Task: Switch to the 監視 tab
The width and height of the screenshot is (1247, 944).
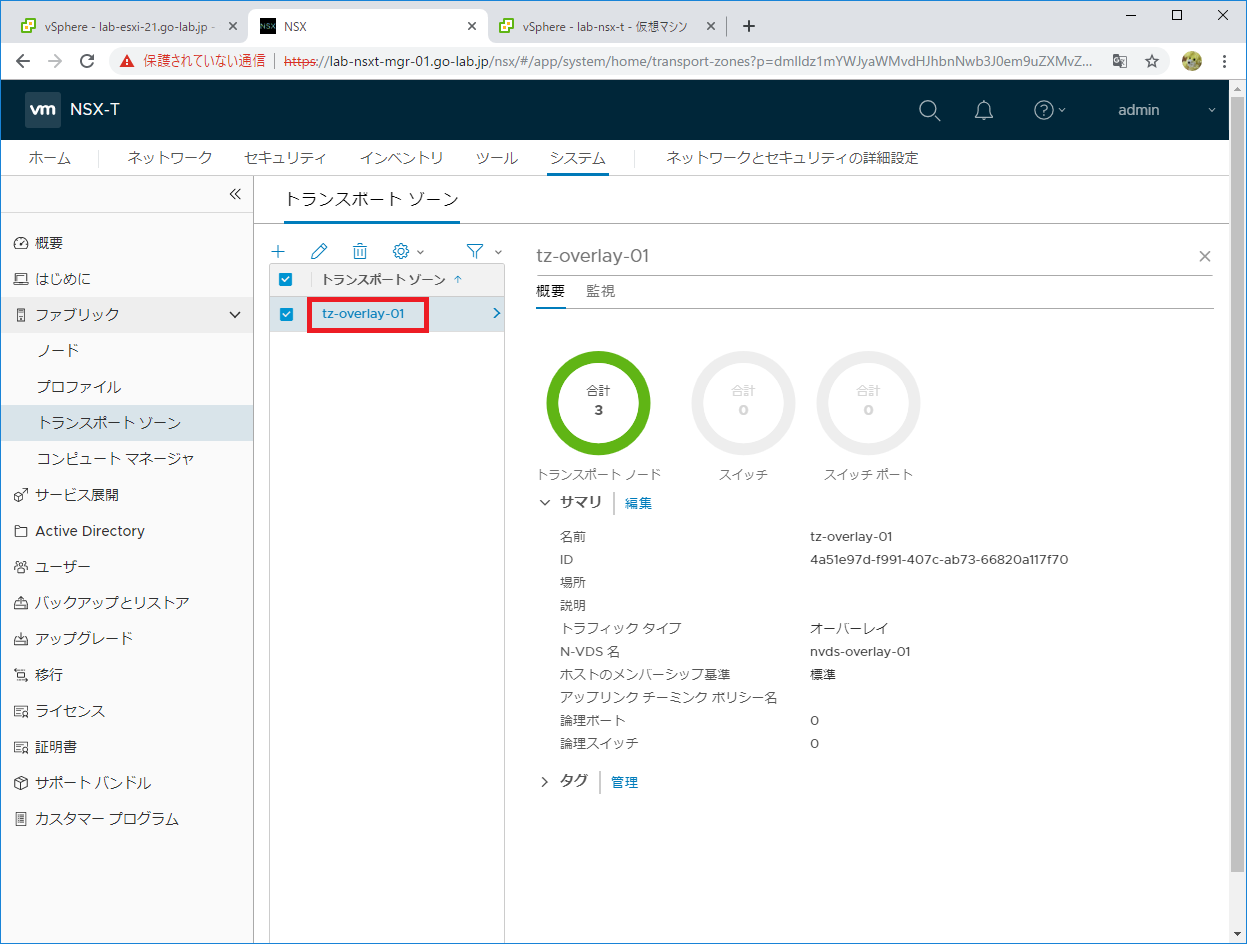Action: point(600,291)
